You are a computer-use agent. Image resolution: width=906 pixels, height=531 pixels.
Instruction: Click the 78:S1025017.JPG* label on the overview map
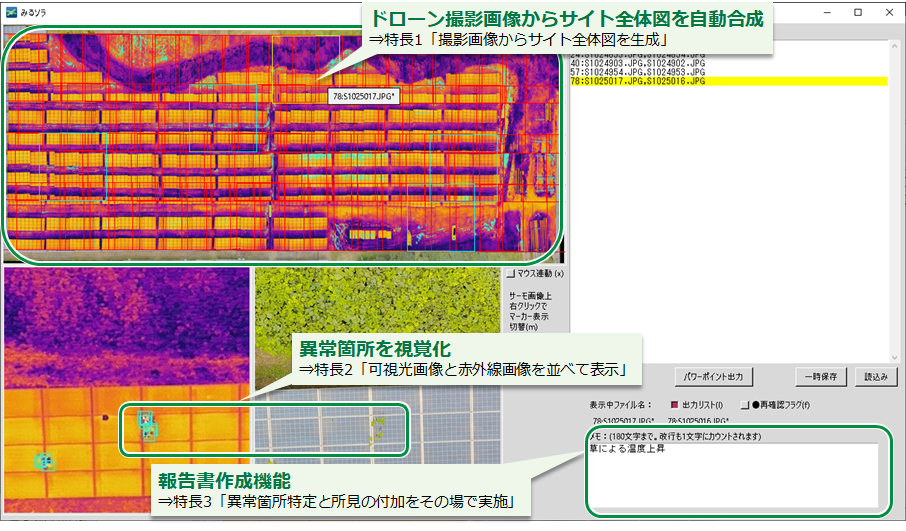click(363, 96)
